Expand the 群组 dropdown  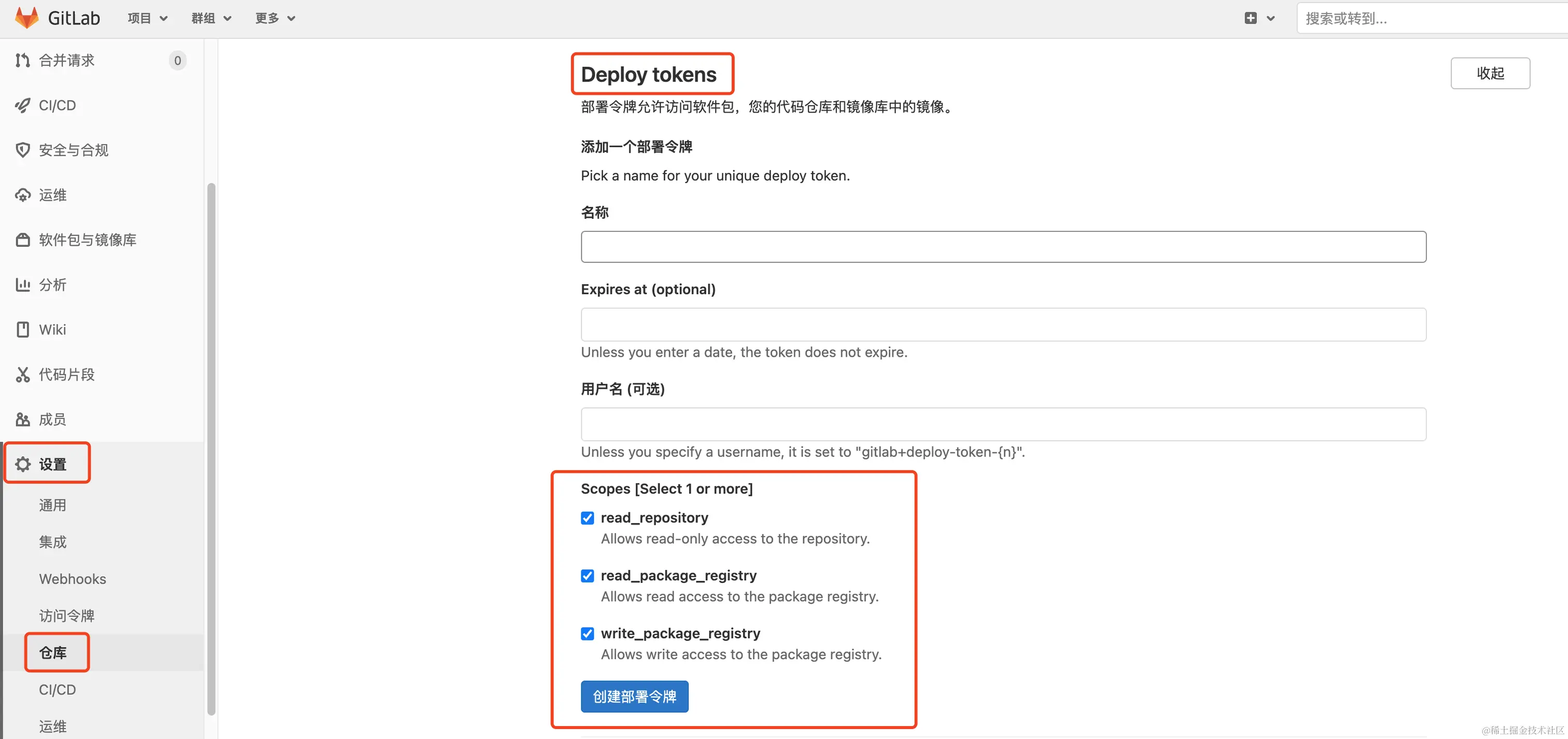[x=211, y=18]
